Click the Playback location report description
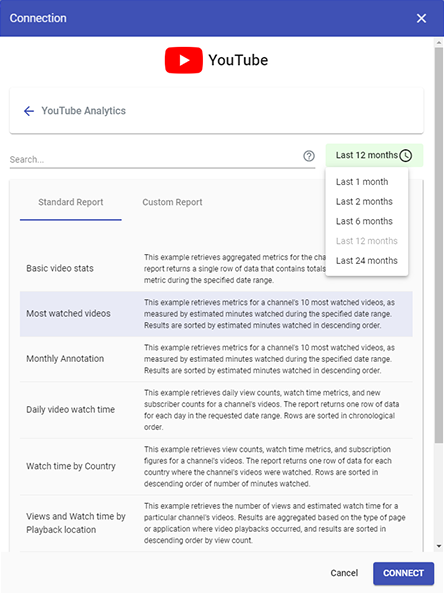Image resolution: width=444 pixels, height=593 pixels. [x=275, y=523]
